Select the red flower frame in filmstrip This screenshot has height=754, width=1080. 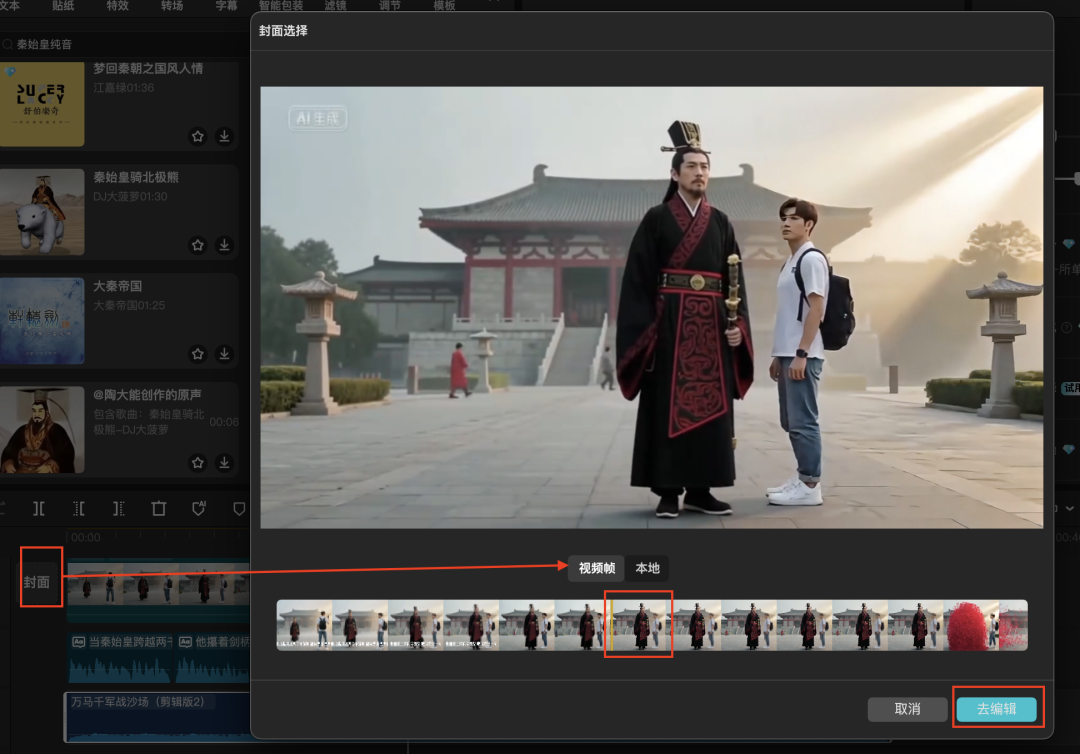[972, 625]
